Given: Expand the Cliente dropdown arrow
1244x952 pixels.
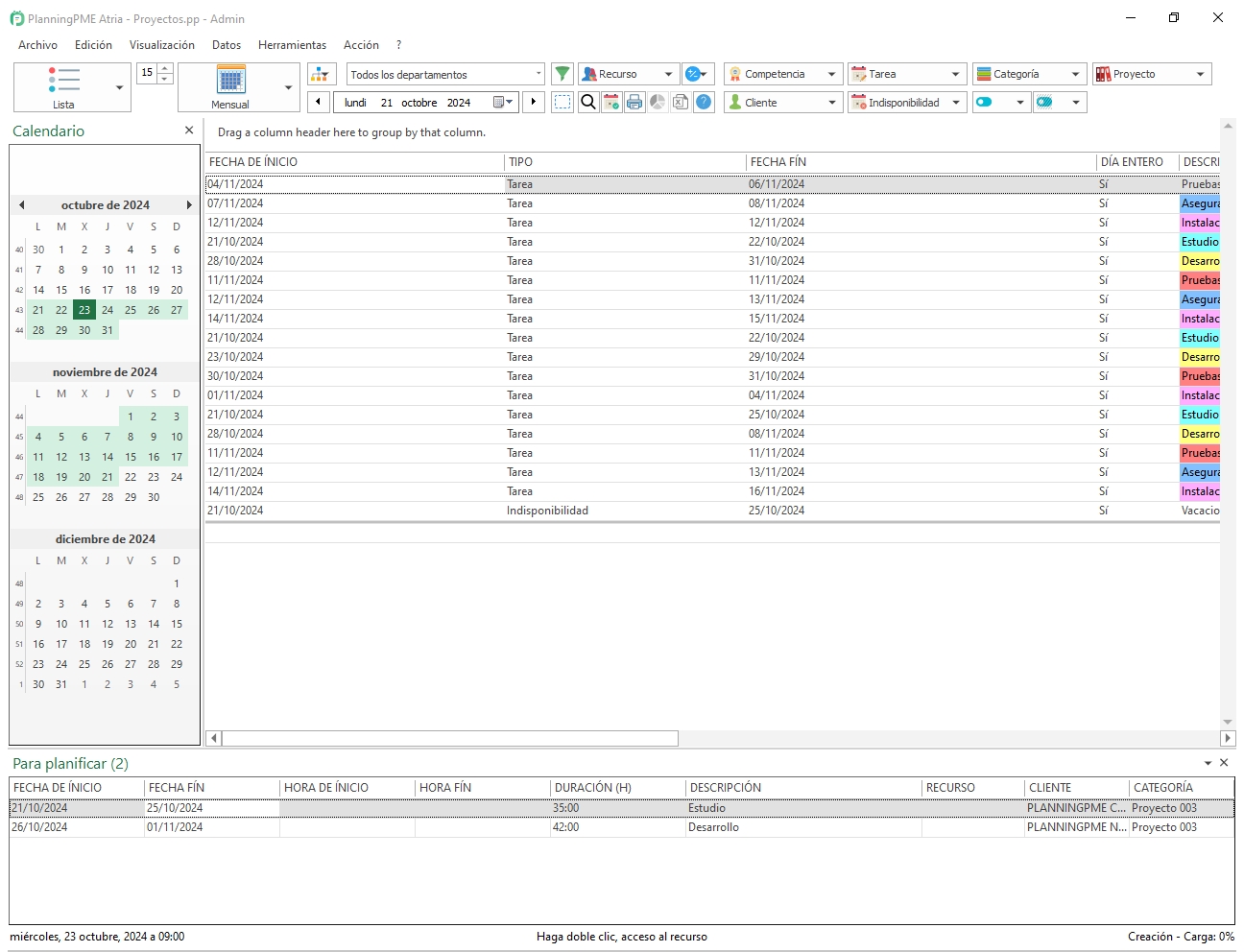Looking at the screenshot, I should [x=831, y=102].
